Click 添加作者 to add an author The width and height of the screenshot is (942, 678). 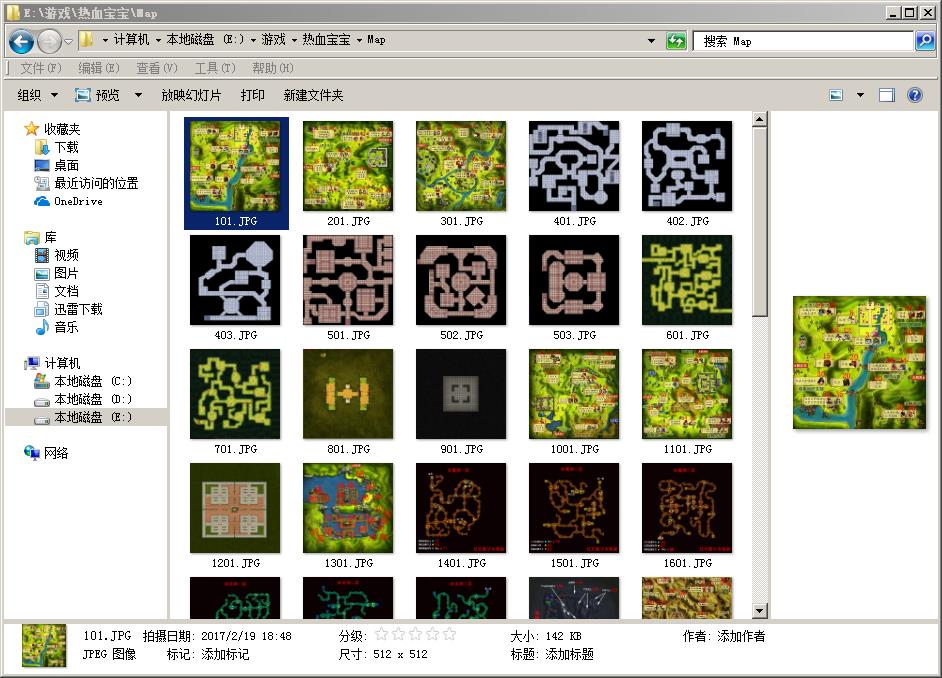tap(741, 636)
